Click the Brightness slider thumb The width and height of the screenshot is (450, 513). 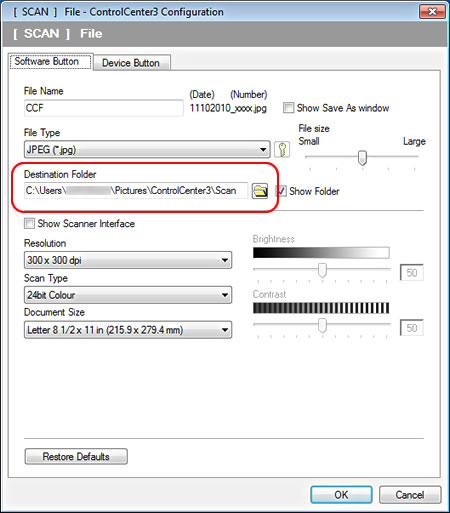(322, 270)
